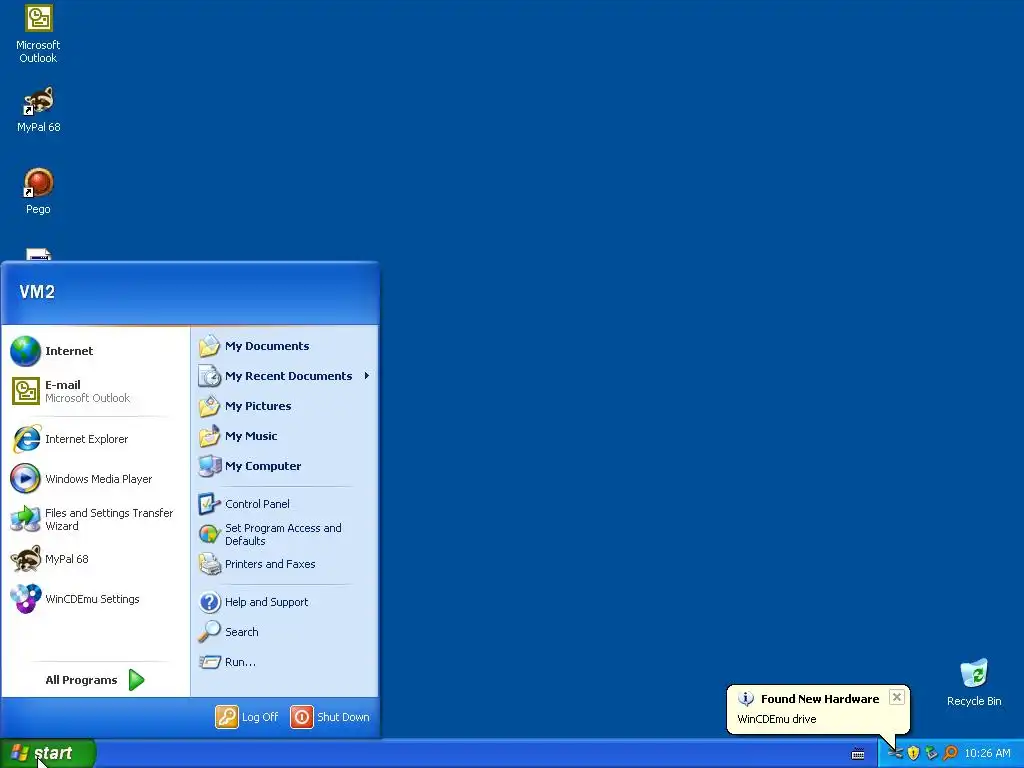Image resolution: width=1024 pixels, height=768 pixels.
Task: Open My Music folder
Action: (285, 436)
